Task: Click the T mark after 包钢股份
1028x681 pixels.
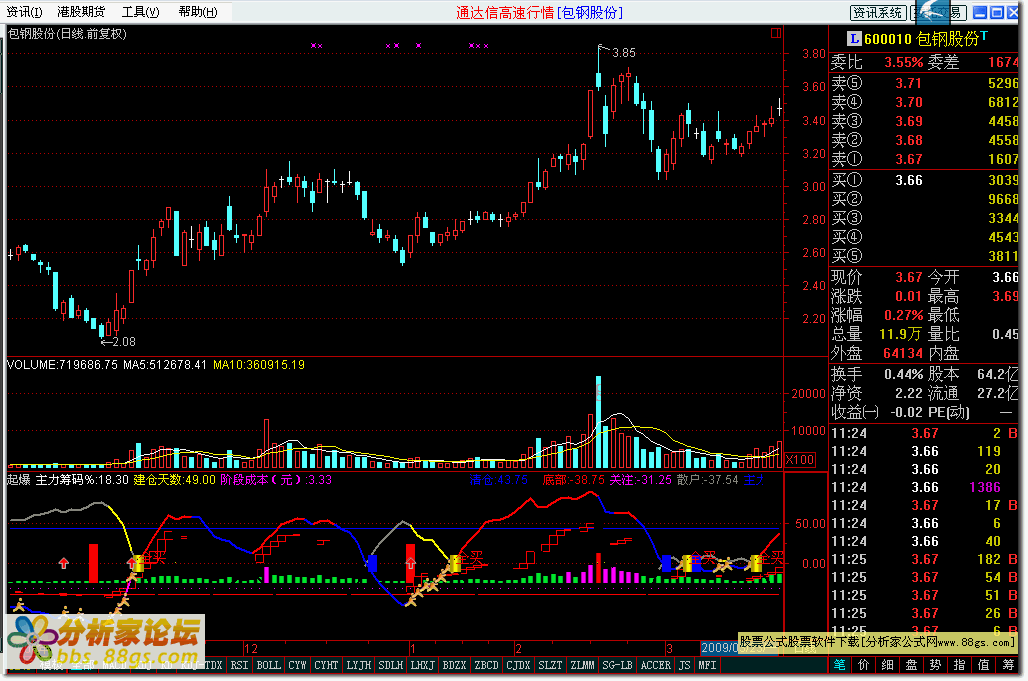Action: tap(985, 35)
